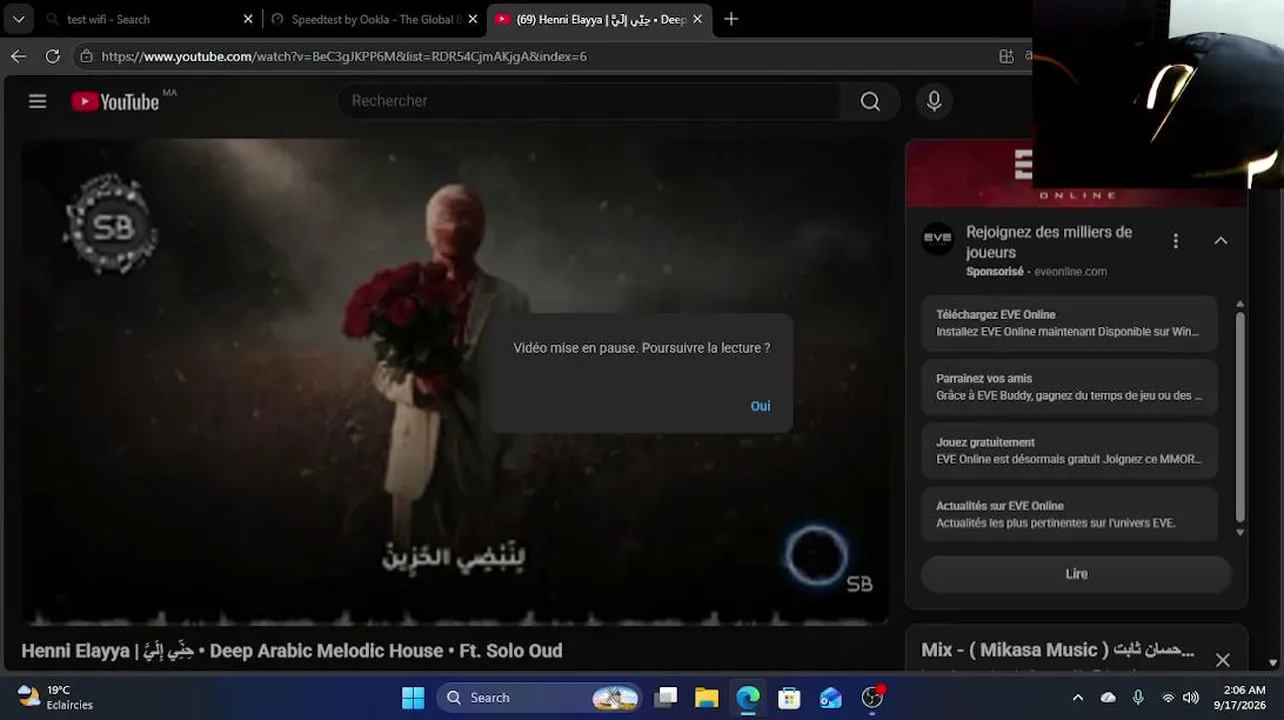Screen dimensions: 1284x720
Task: Click the eveonline.com sponsor link
Action: (x=1070, y=271)
